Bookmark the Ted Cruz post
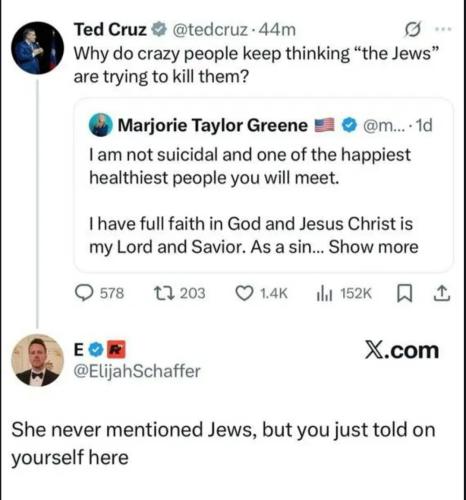The height and width of the screenshot is (500, 466). point(404,294)
